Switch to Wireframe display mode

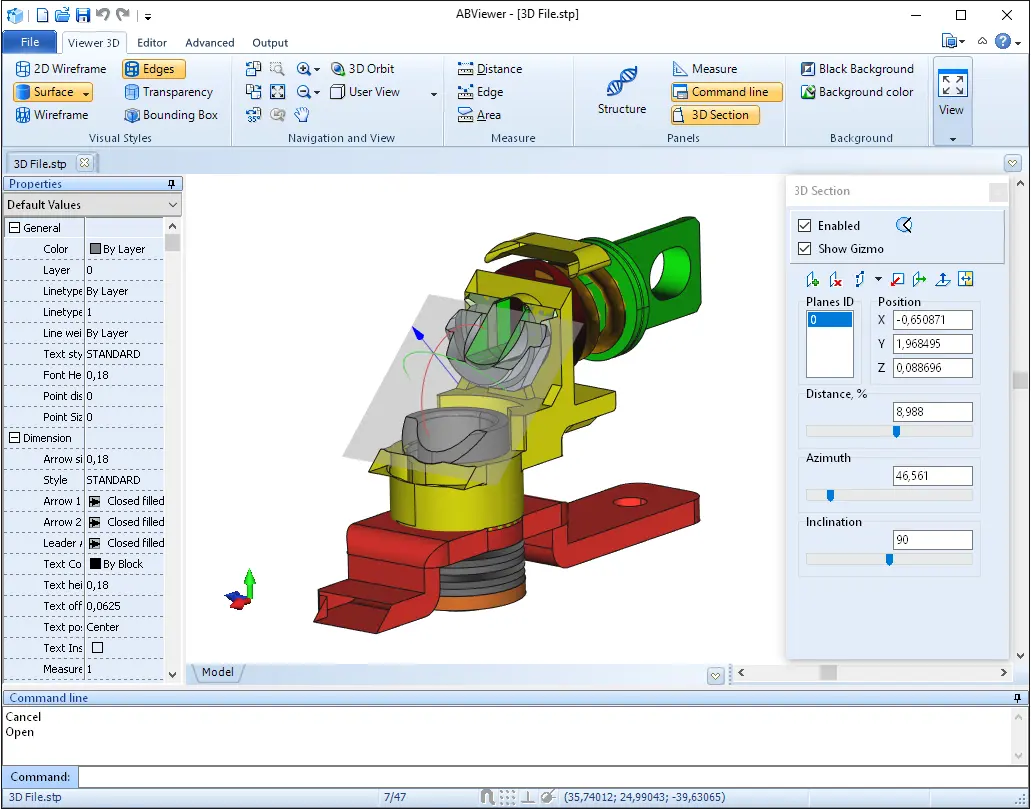tap(52, 115)
